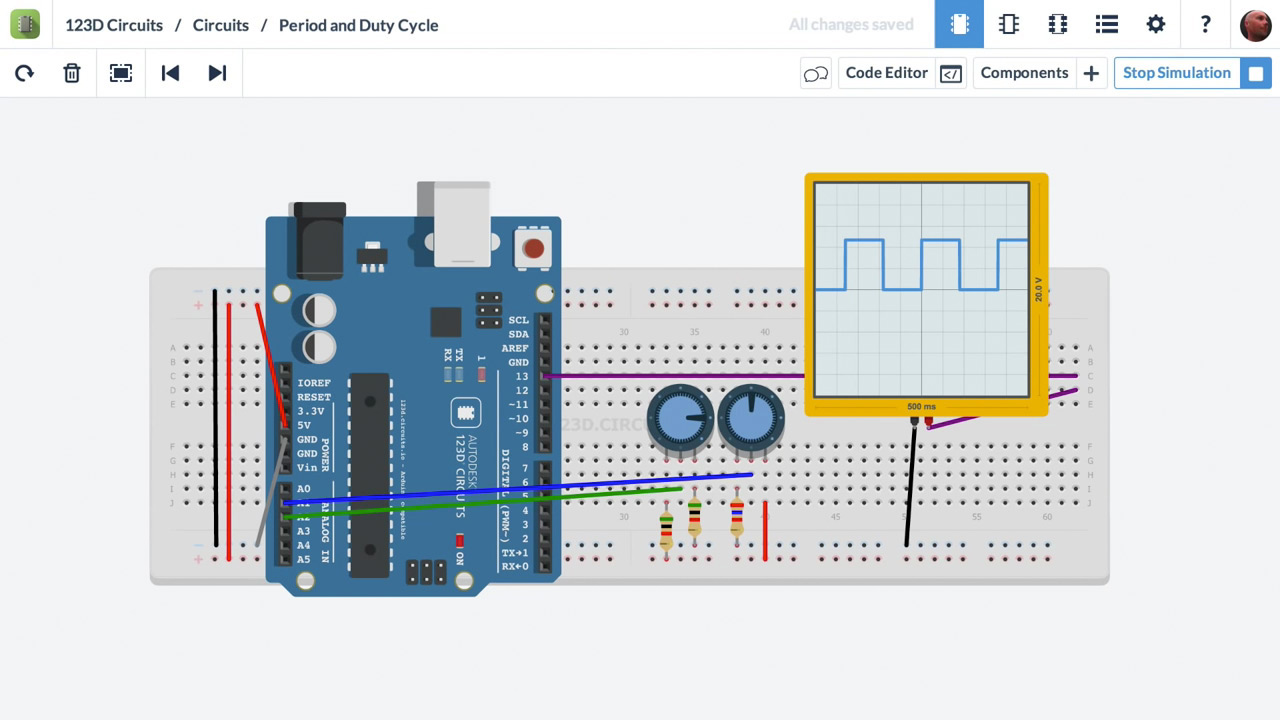1280x720 pixels.
Task: Open the Components panel
Action: [x=1025, y=73]
